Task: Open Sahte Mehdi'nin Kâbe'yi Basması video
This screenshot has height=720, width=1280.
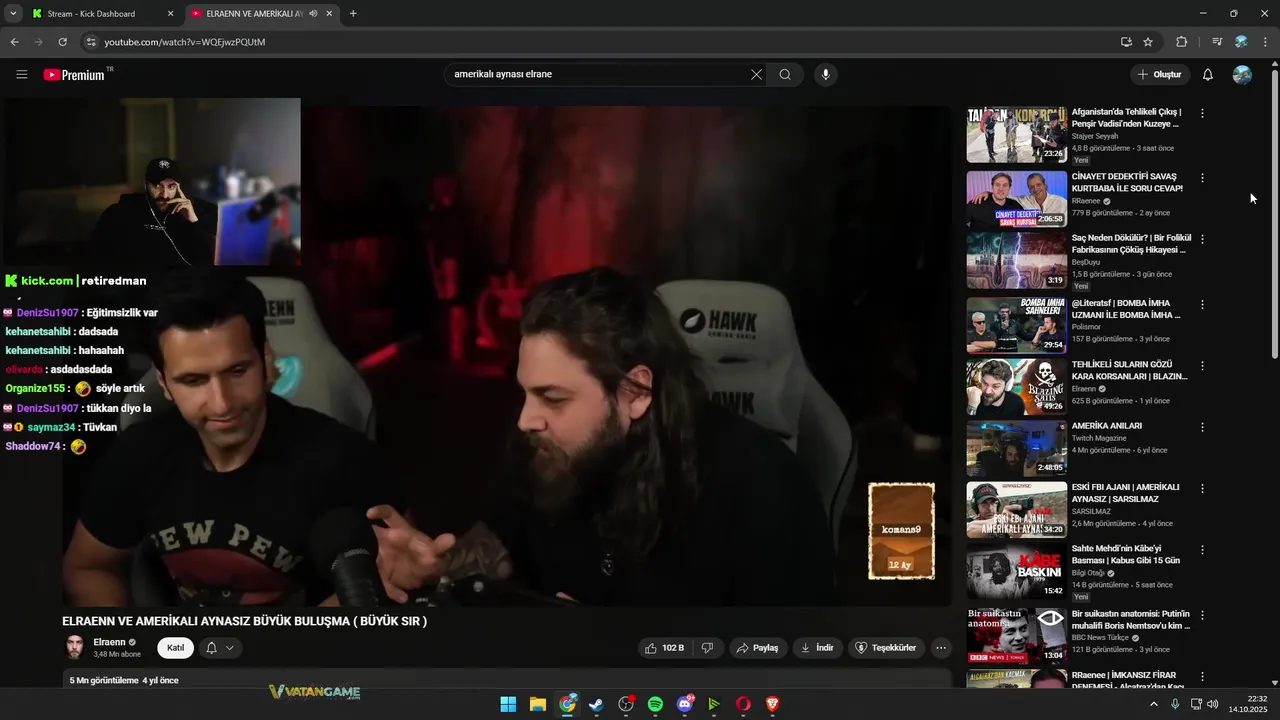Action: click(x=1125, y=554)
